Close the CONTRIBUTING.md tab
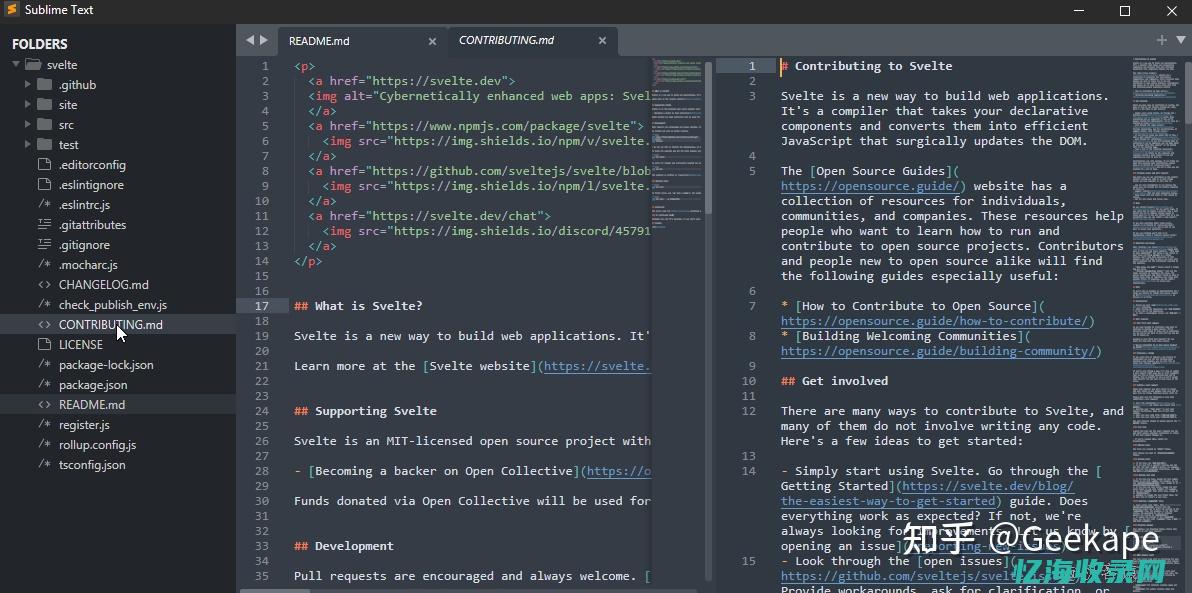Image resolution: width=1192 pixels, height=593 pixels. tap(602, 41)
